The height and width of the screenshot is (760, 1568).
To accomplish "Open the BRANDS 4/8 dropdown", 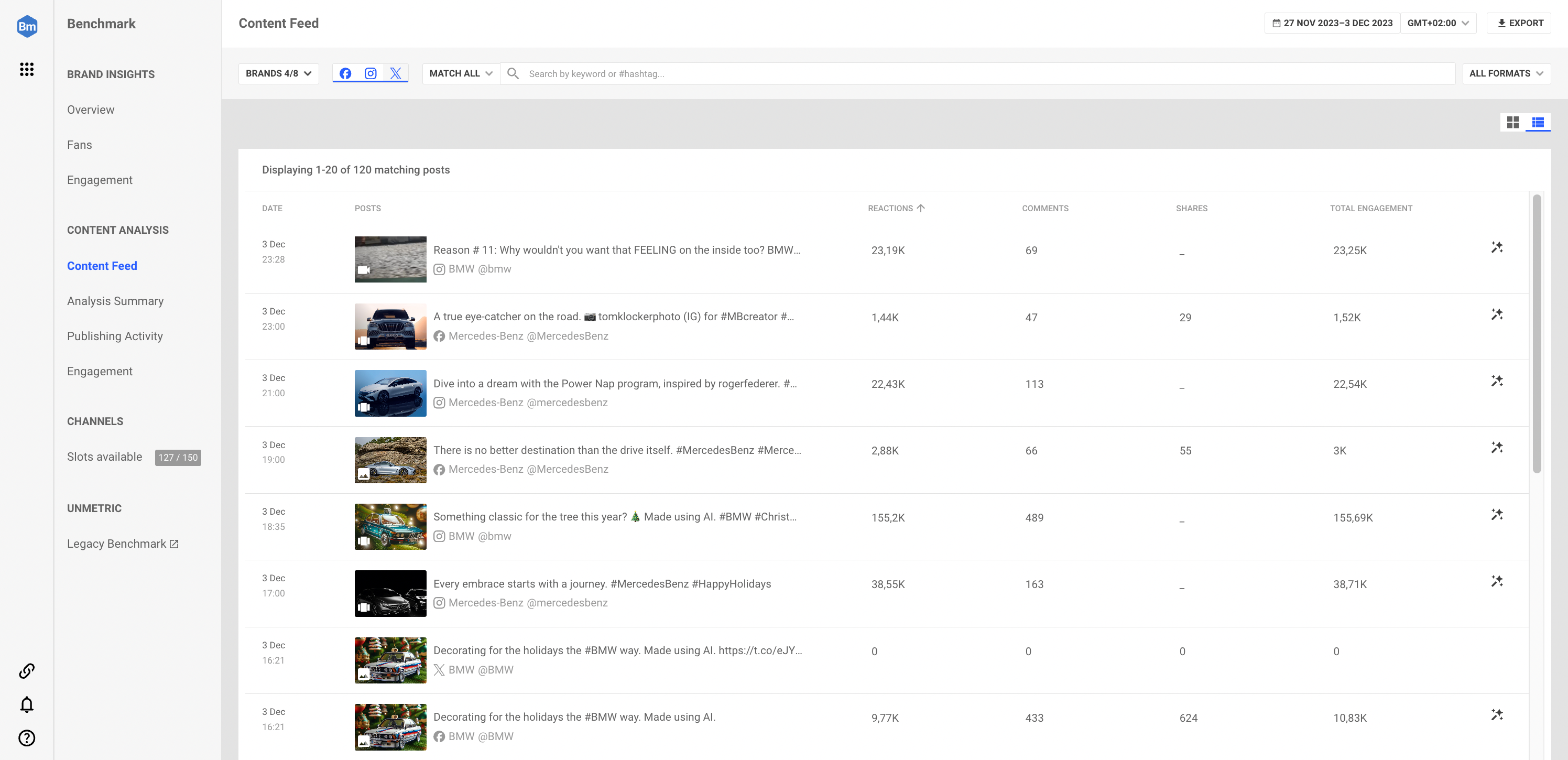I will click(x=279, y=74).
